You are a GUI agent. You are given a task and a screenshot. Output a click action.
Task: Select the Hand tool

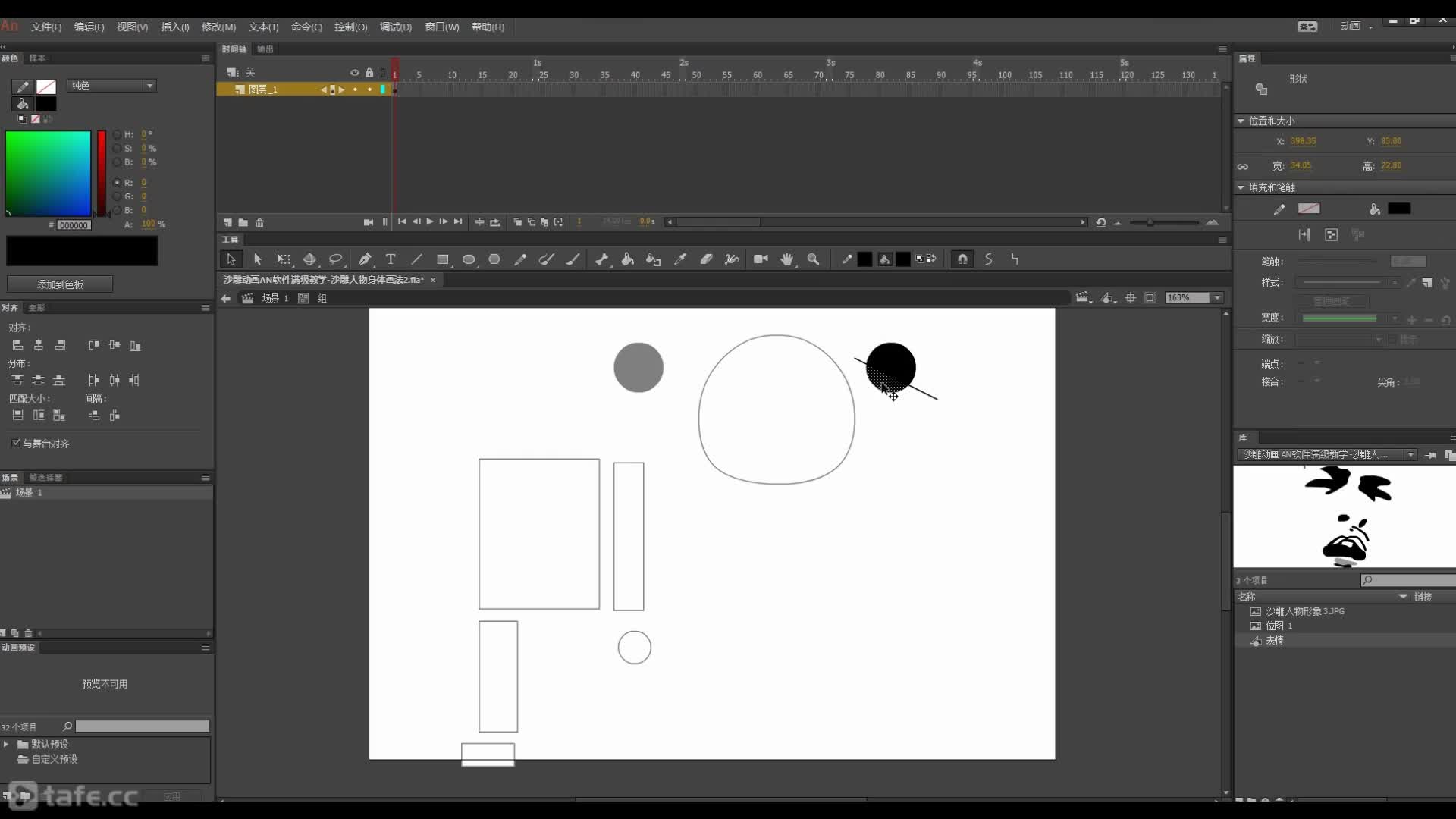[x=787, y=259]
